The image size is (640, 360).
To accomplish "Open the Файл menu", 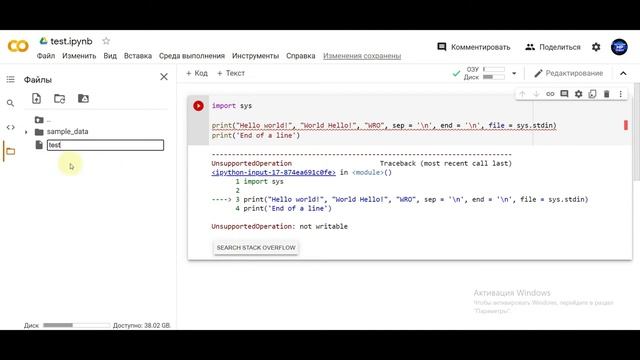I will [46, 56].
